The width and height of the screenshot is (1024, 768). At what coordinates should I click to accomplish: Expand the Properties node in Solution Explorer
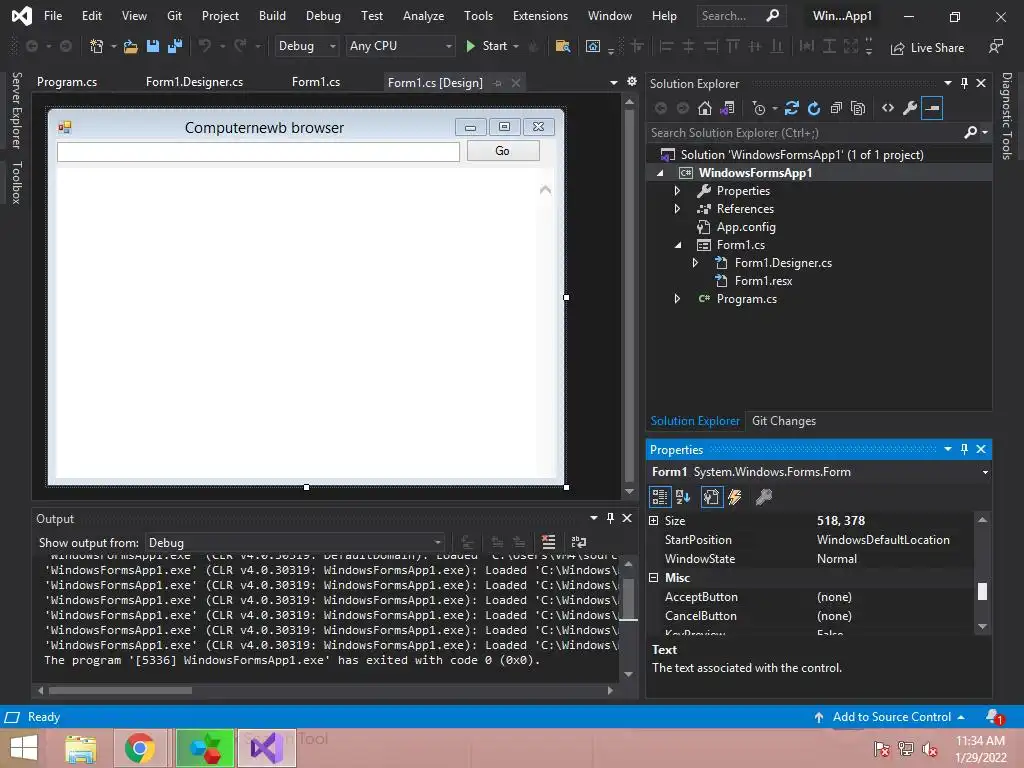(x=677, y=191)
